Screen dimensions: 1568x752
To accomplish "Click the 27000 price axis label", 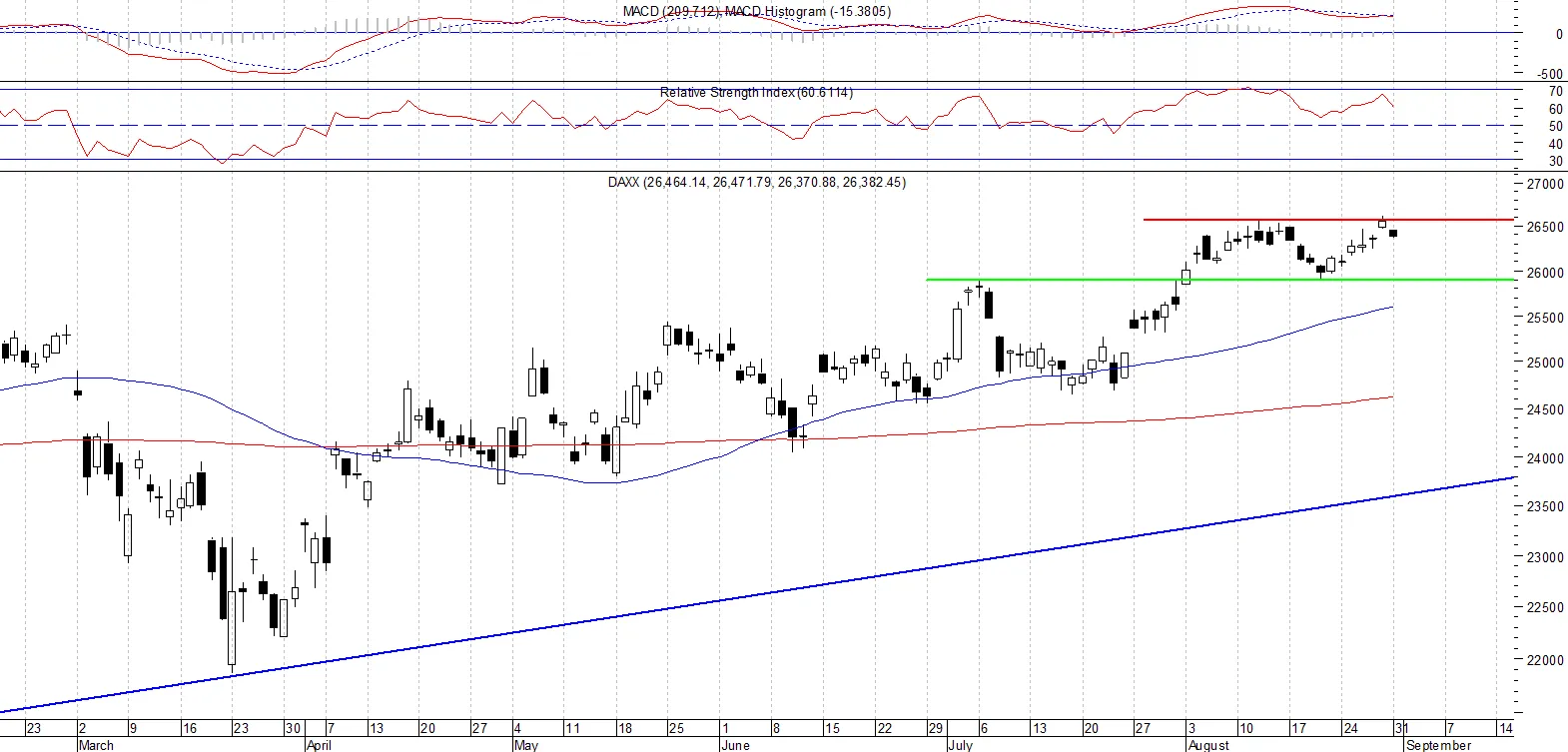I will click(1545, 184).
